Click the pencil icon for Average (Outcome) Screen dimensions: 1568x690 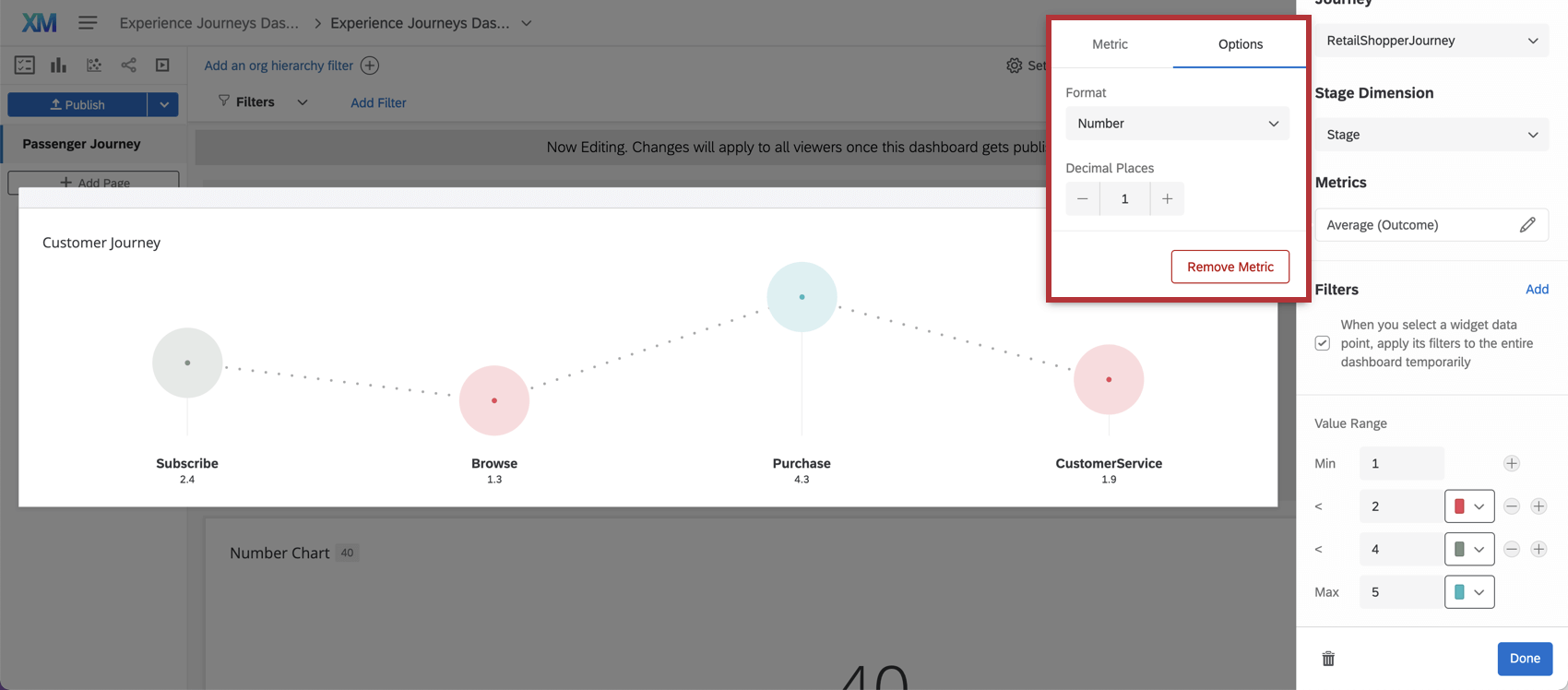click(1527, 225)
